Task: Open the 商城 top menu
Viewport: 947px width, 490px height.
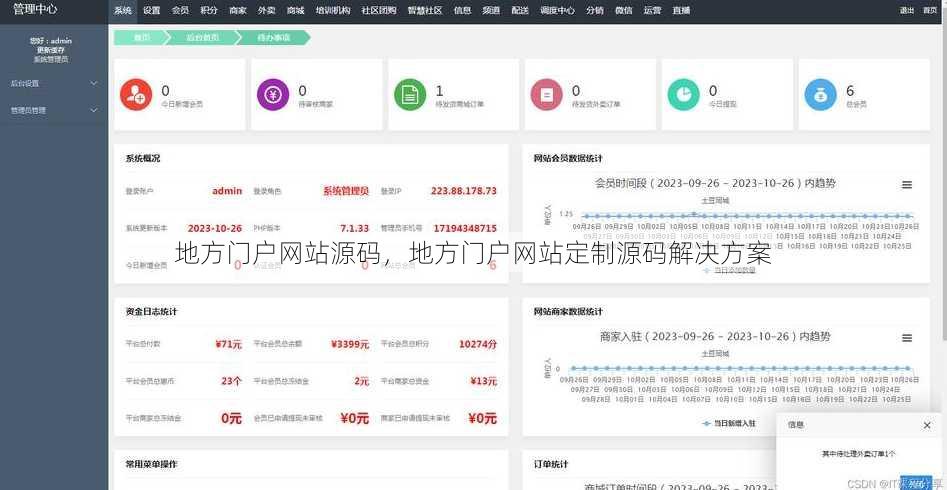Action: coord(295,10)
